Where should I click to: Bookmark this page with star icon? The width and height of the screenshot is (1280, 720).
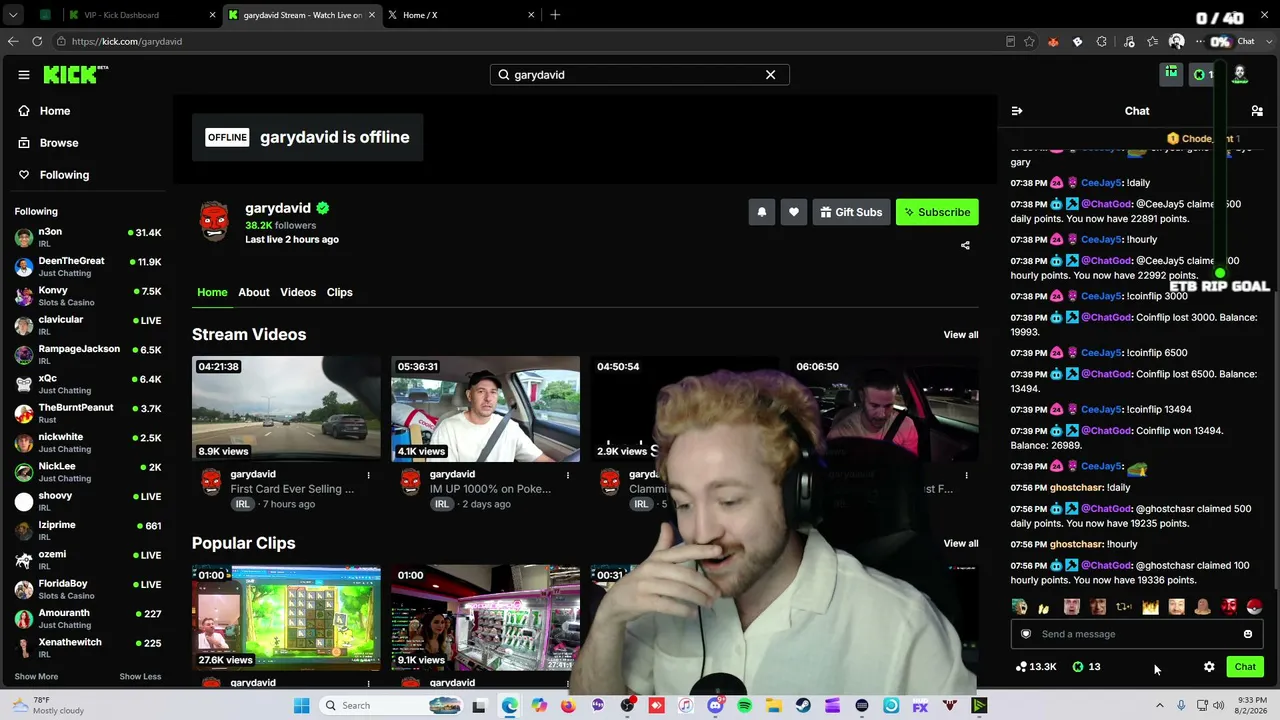(1029, 41)
